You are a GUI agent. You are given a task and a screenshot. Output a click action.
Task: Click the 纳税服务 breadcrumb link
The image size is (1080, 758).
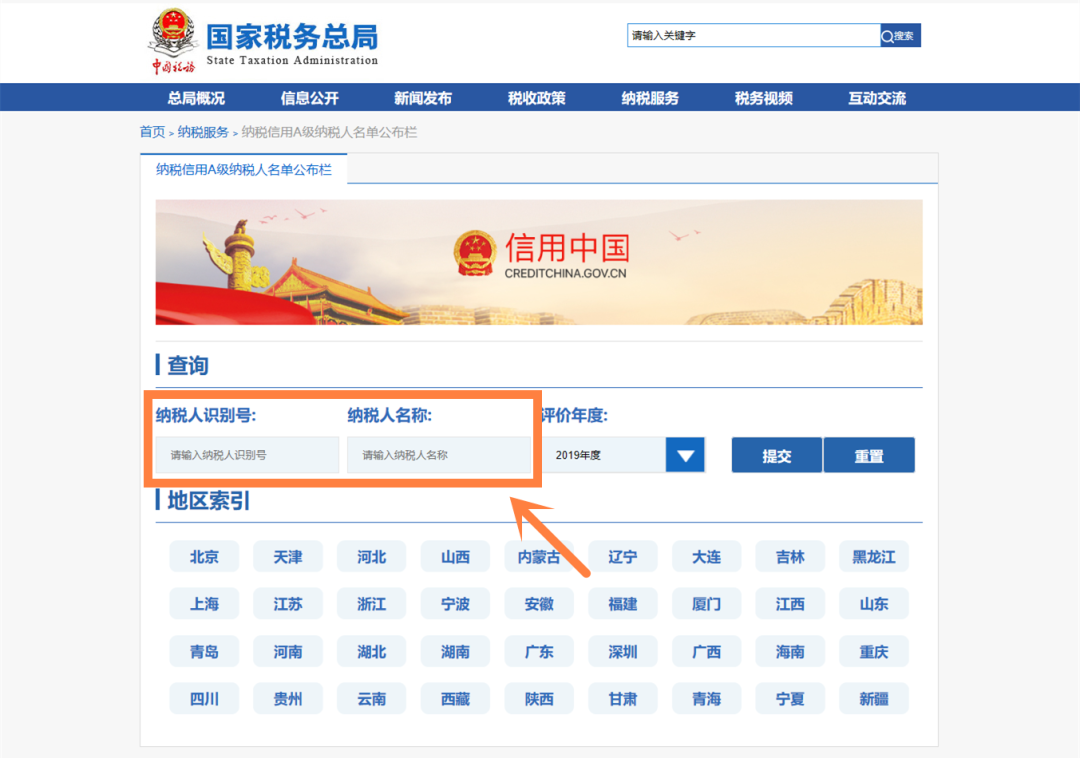pyautogui.click(x=202, y=132)
